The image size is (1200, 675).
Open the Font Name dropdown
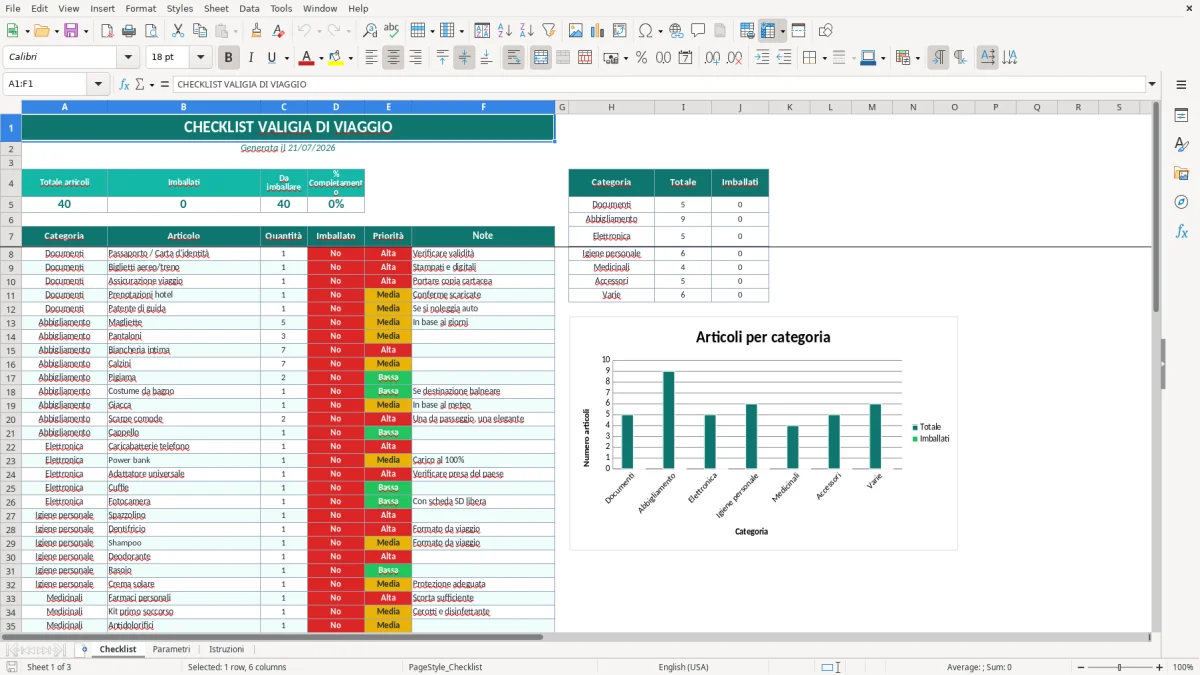(x=128, y=58)
